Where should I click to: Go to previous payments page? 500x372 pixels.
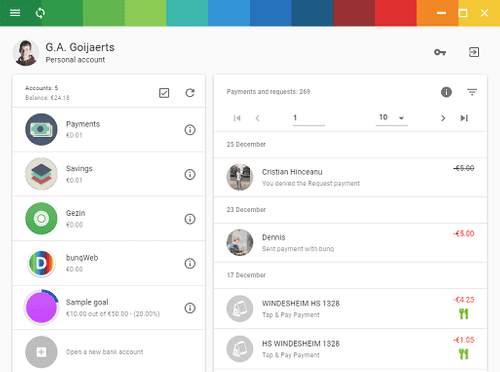257,118
